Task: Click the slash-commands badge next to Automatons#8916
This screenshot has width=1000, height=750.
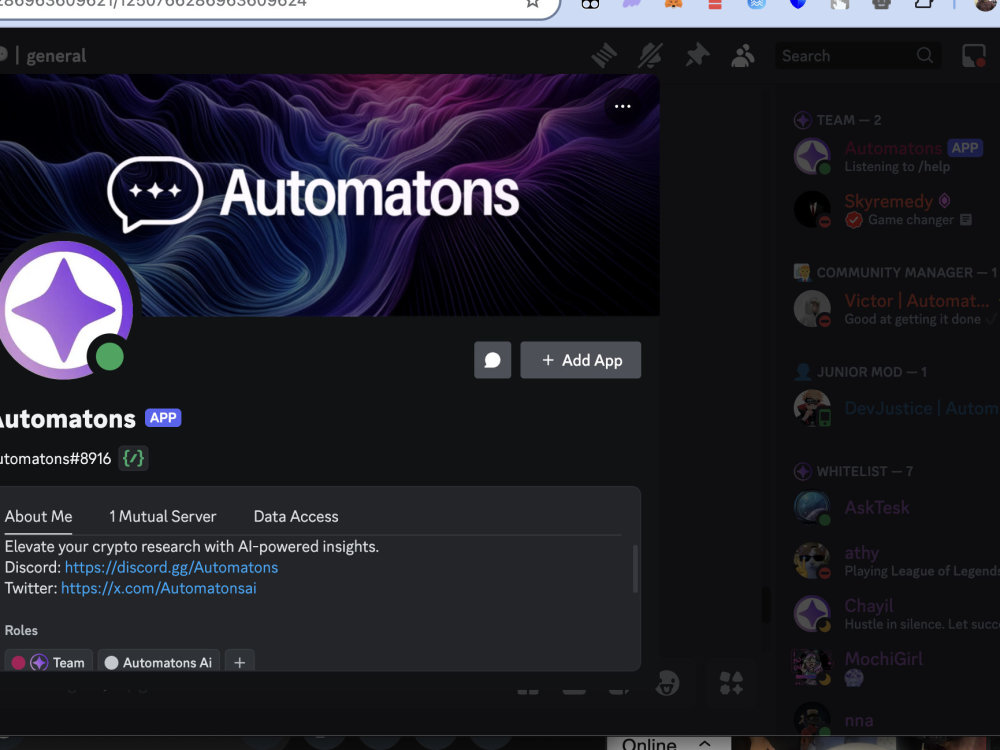Action: pyautogui.click(x=133, y=459)
